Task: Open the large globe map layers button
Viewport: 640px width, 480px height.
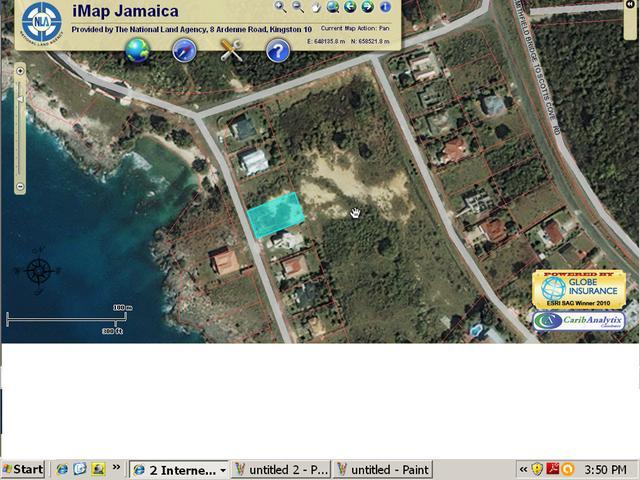Action: (x=137, y=50)
